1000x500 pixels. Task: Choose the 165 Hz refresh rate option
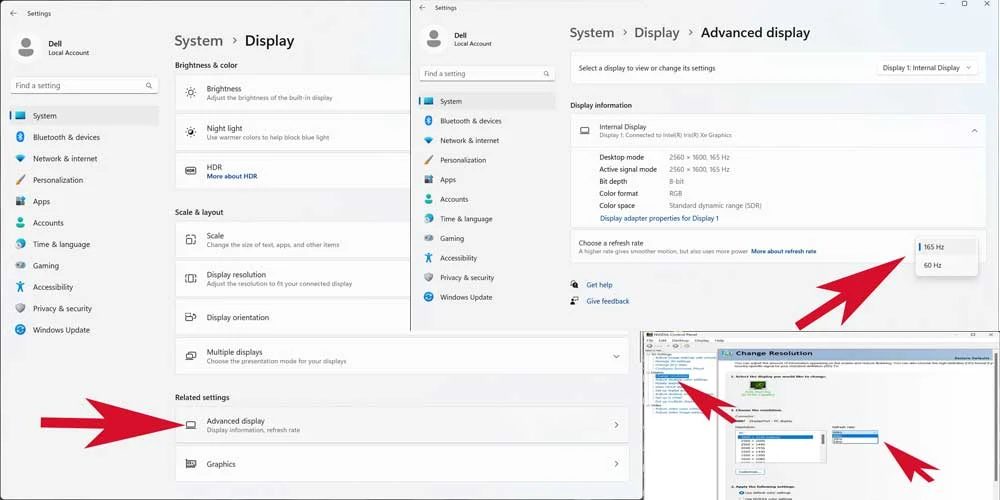tap(946, 246)
